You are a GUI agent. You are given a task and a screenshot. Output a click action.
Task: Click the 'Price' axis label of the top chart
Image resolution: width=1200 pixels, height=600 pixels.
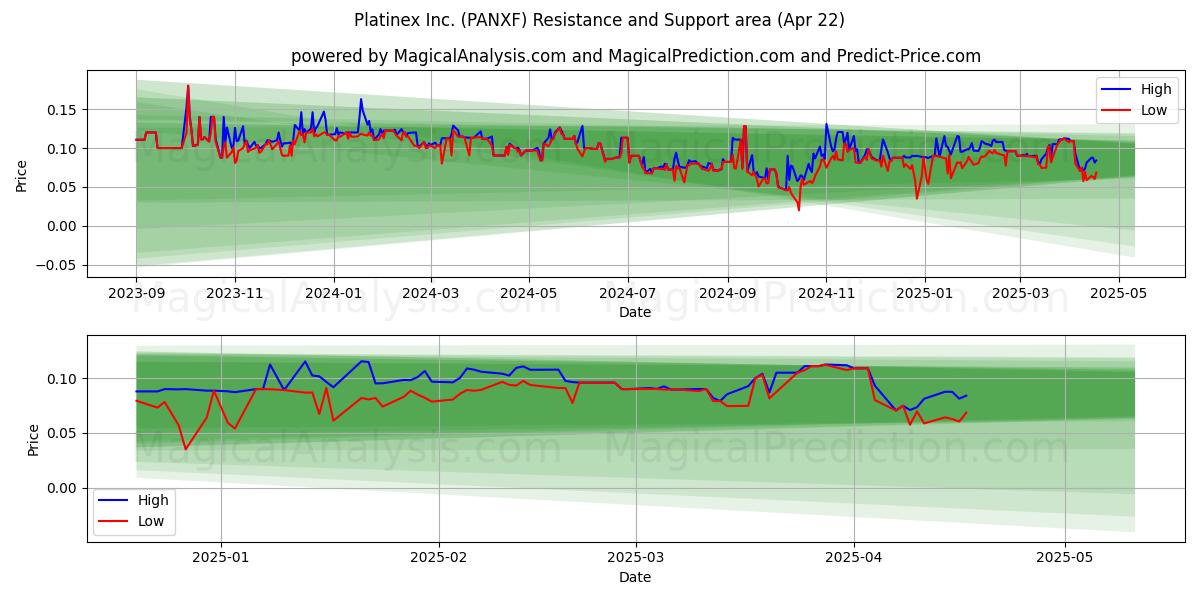(x=22, y=174)
